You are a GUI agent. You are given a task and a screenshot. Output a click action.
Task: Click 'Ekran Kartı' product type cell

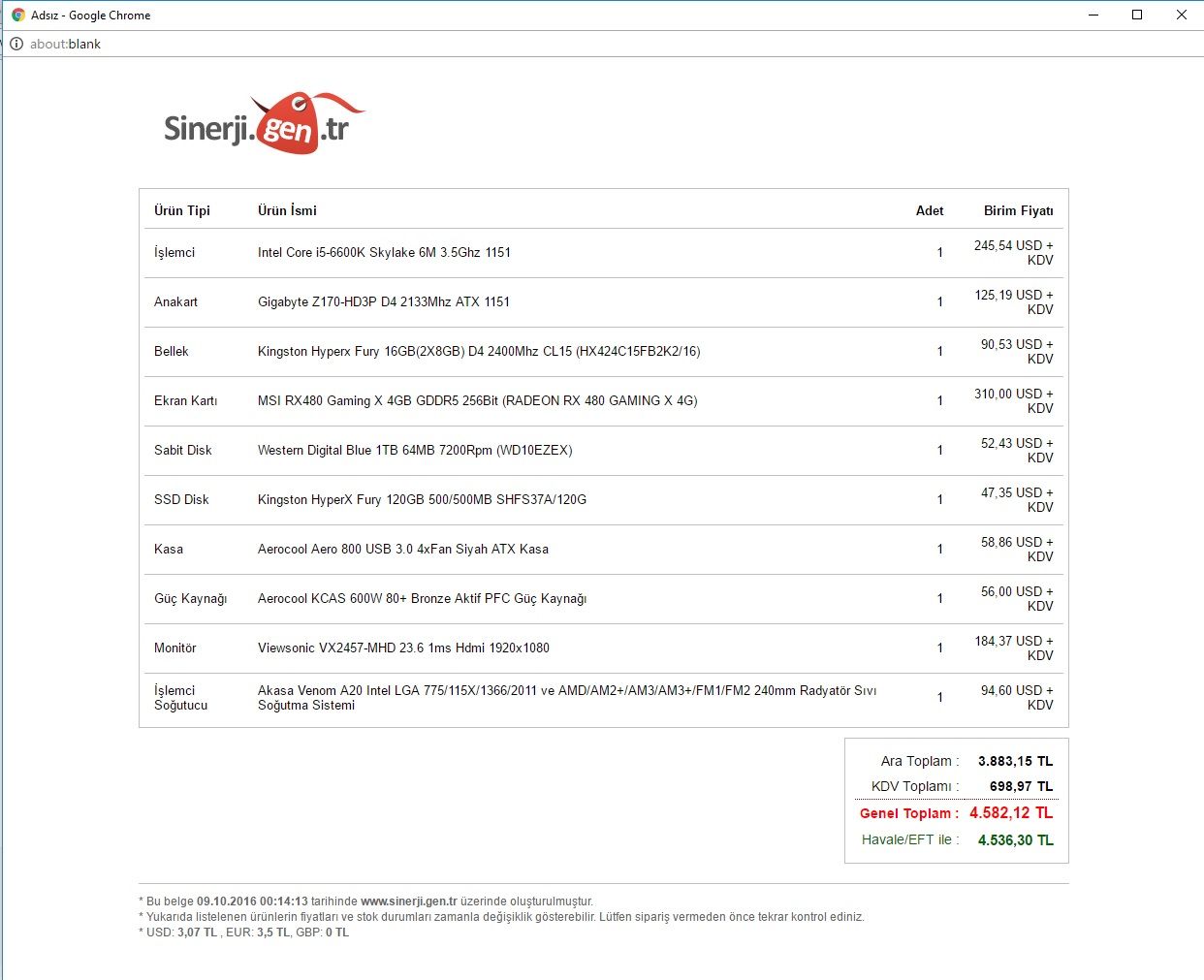pyautogui.click(x=186, y=400)
